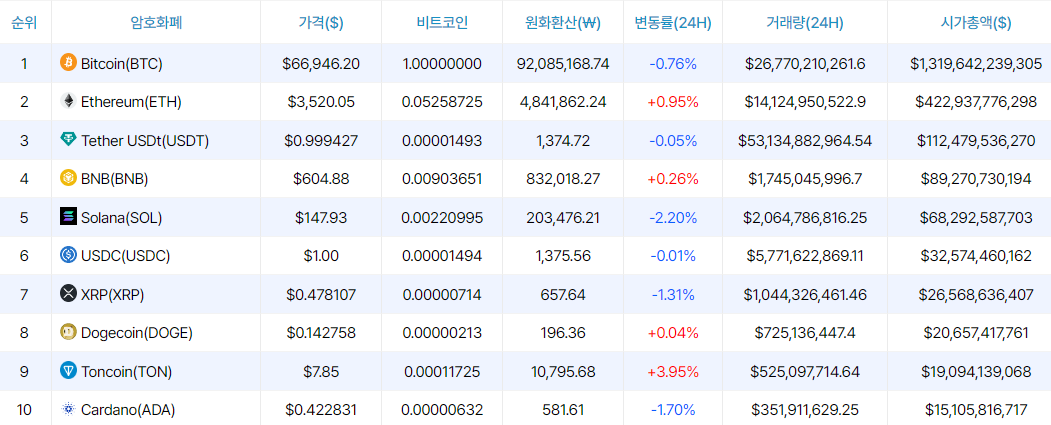Sort by 가격($) column header

click(x=321, y=23)
